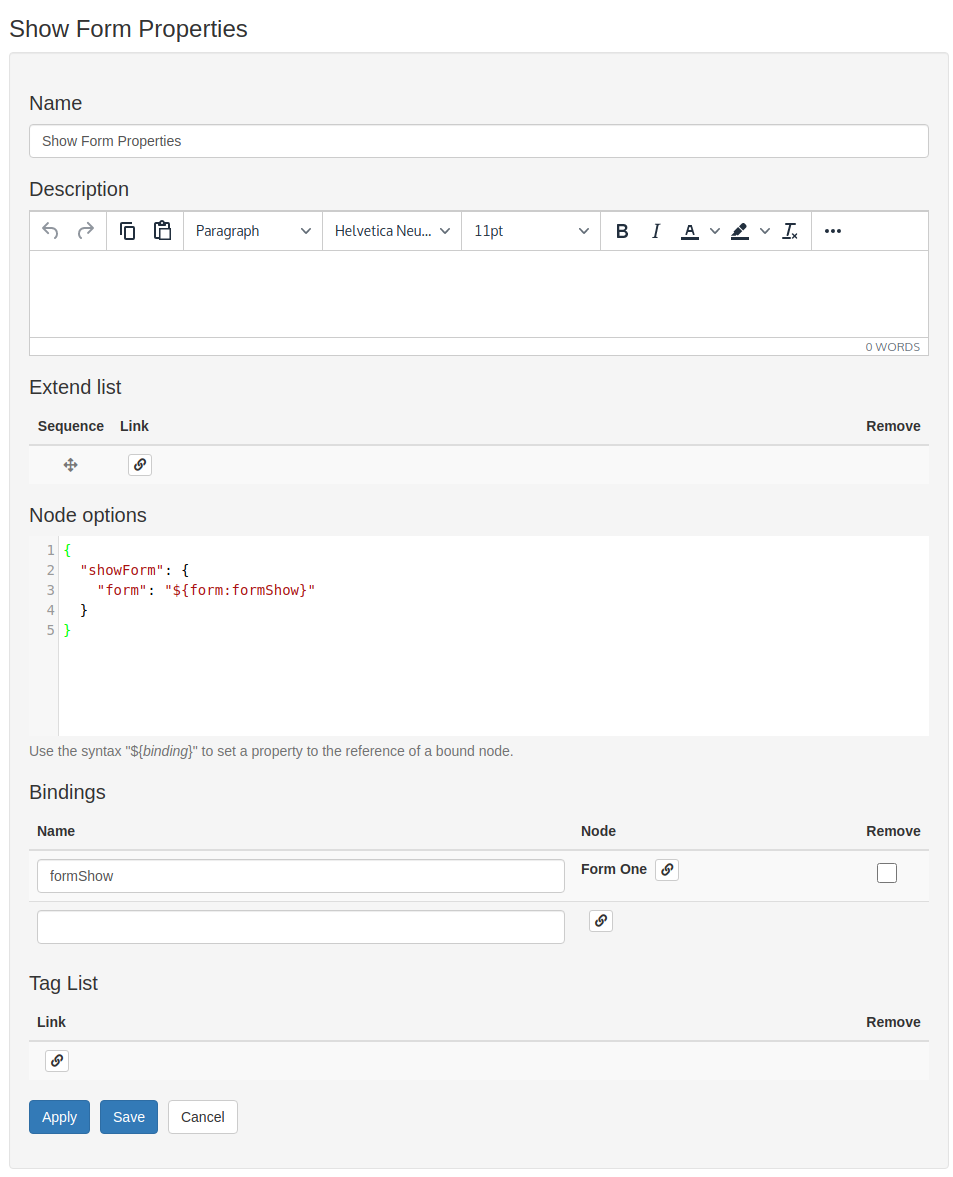Click the Remove header in Tag List
The height and width of the screenshot is (1177, 953).
893,1022
